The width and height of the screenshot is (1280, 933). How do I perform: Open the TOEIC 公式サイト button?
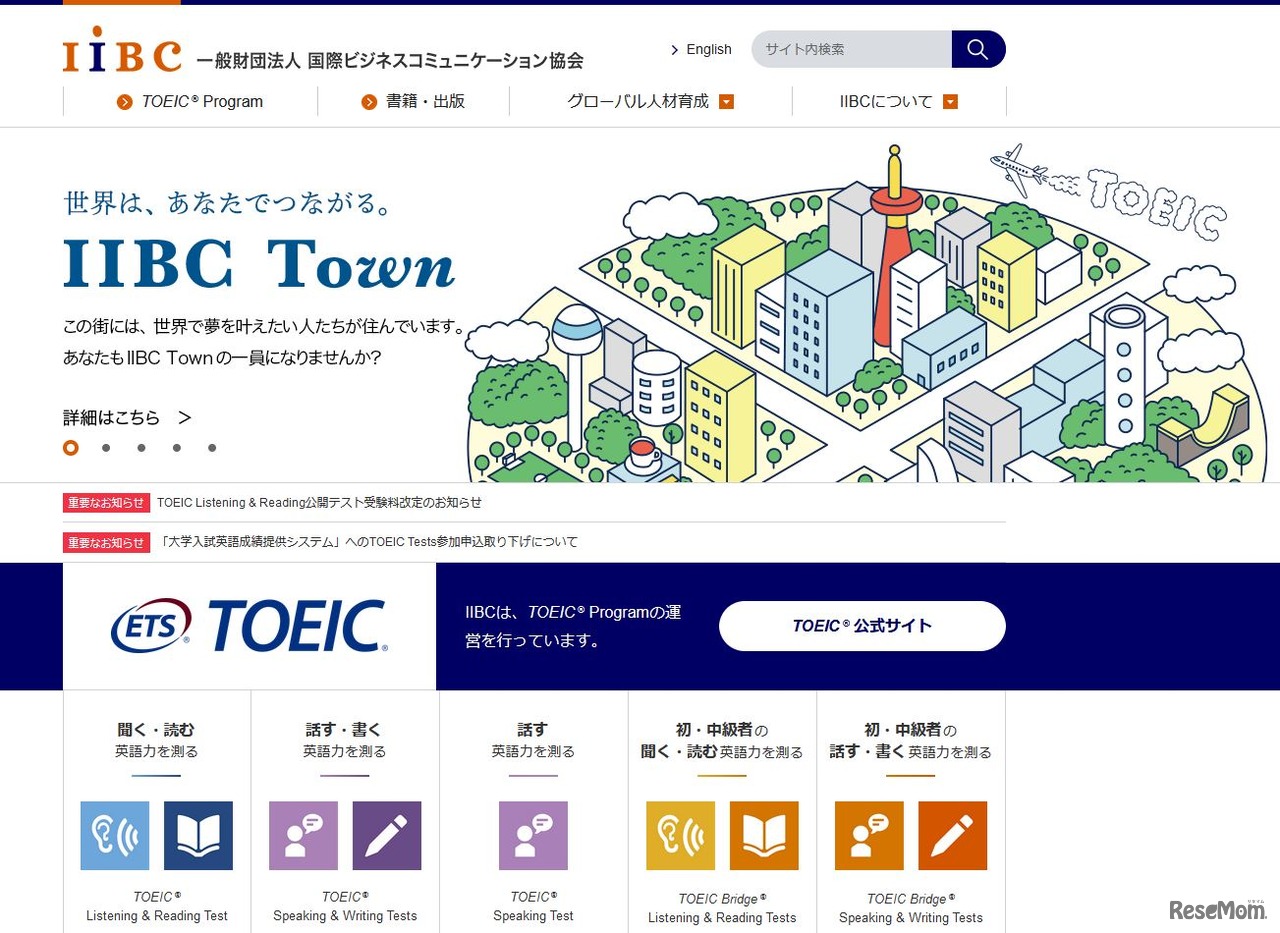point(862,626)
